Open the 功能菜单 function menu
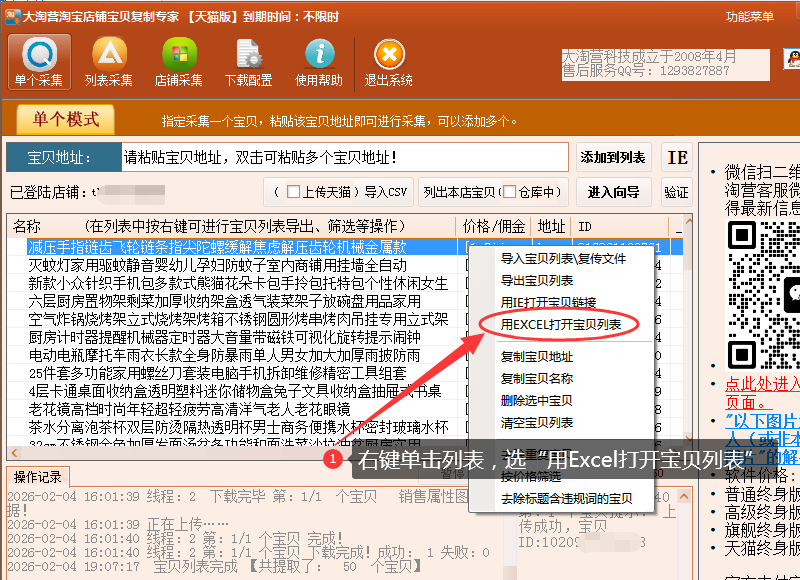This screenshot has height=580, width=800. [x=750, y=17]
